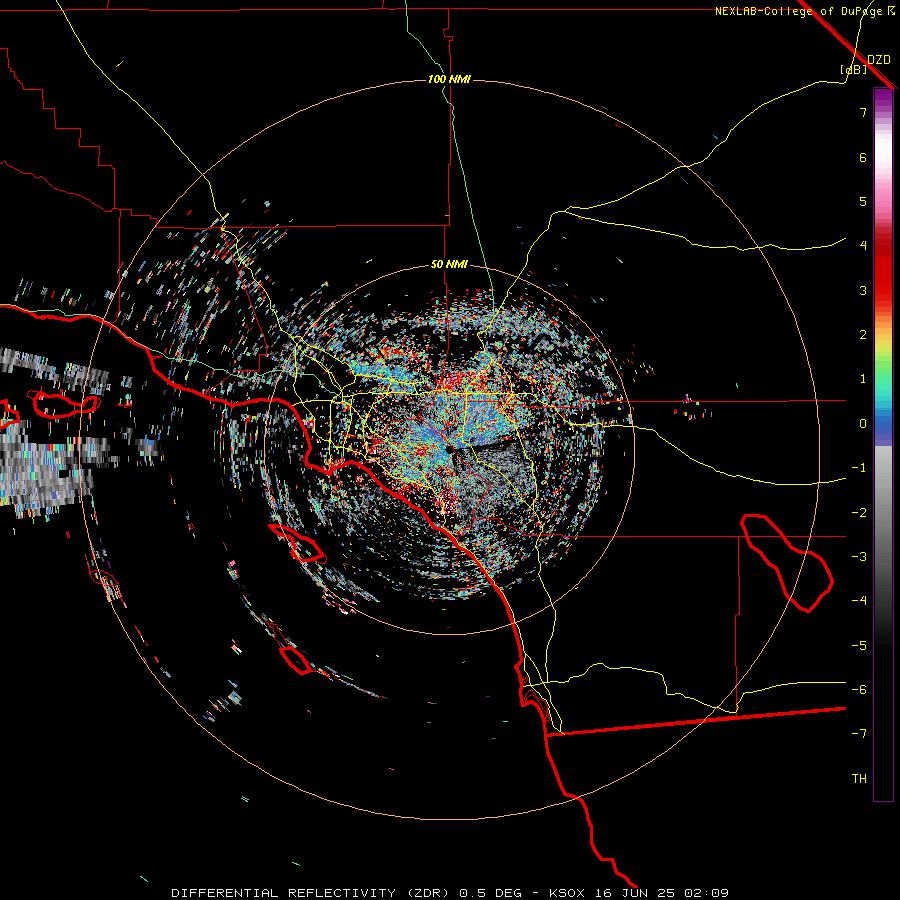Click the "100 NMI" range ring label
Image resolution: width=900 pixels, height=900 pixels.
[x=449, y=79]
